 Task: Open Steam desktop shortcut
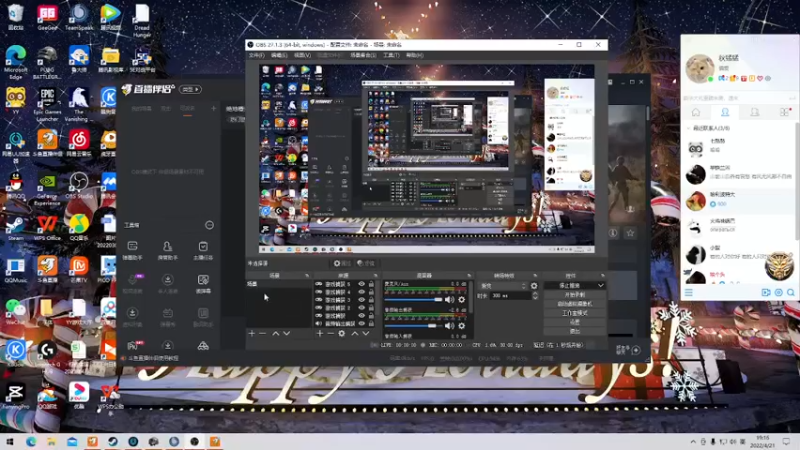click(15, 228)
